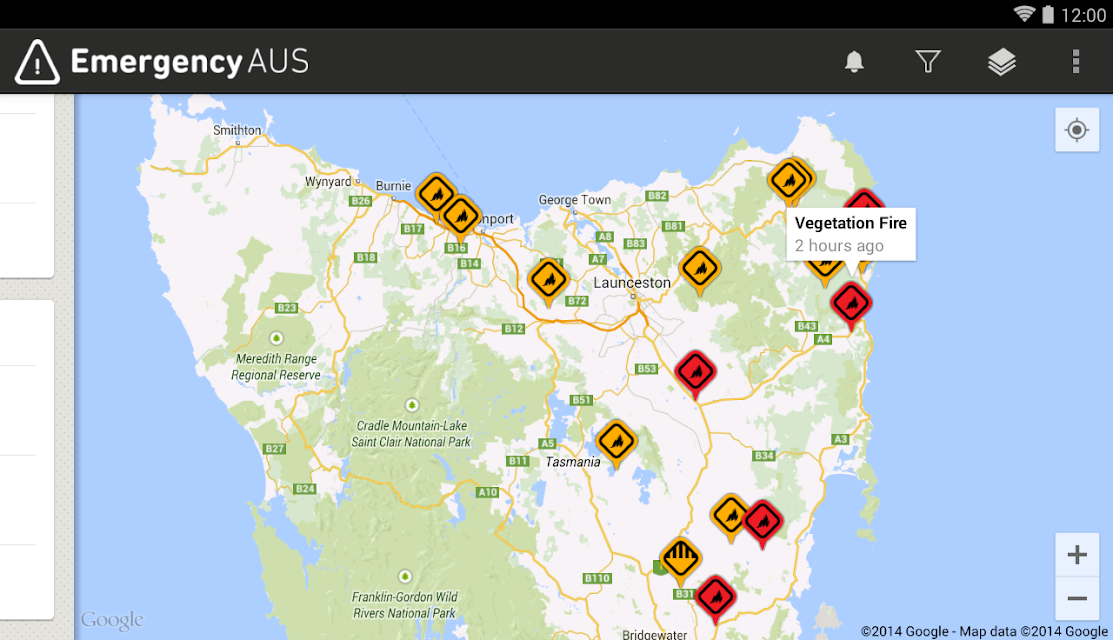Image resolution: width=1113 pixels, height=640 pixels.
Task: Open the Vegetation Fire info popup
Action: click(850, 234)
